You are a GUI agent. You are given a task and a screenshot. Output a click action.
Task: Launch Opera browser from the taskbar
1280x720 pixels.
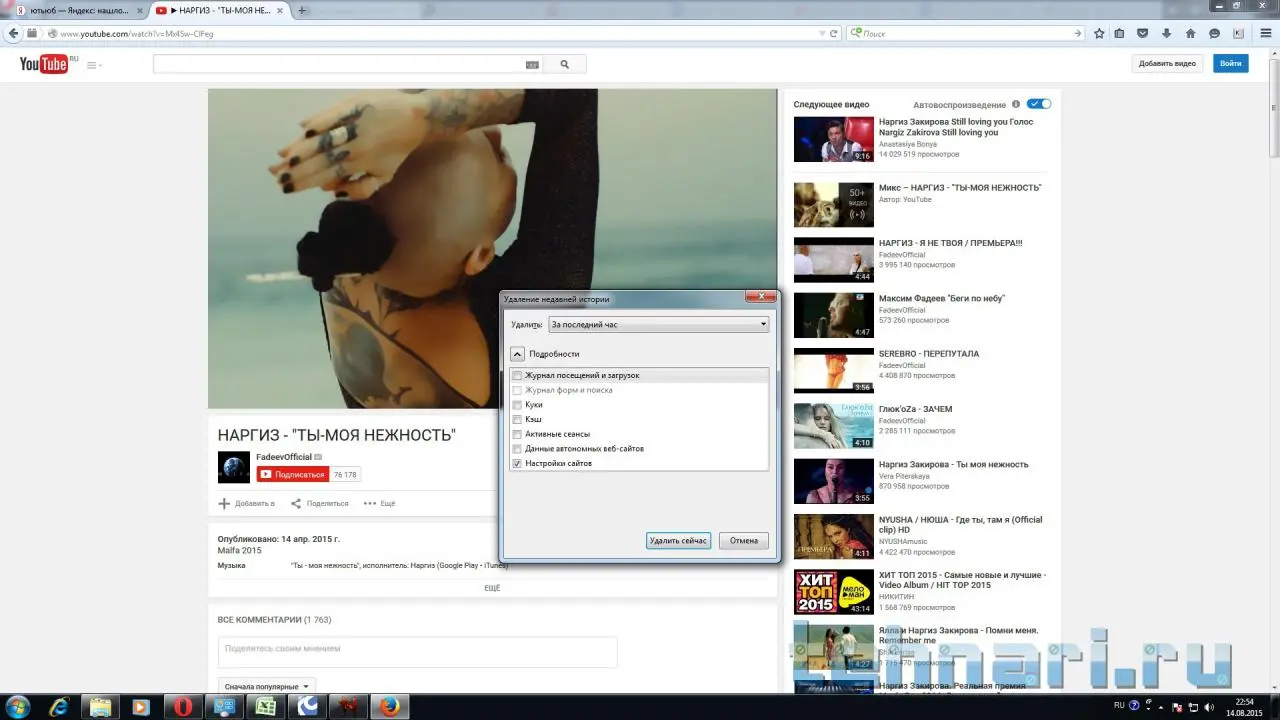point(183,706)
